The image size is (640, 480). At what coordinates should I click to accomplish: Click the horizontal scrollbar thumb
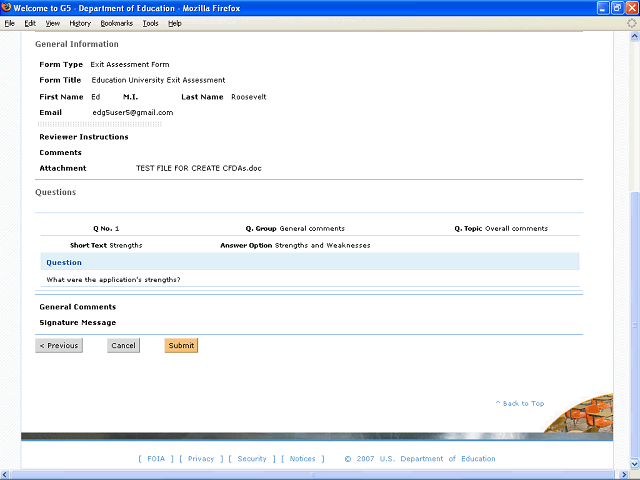point(313,475)
